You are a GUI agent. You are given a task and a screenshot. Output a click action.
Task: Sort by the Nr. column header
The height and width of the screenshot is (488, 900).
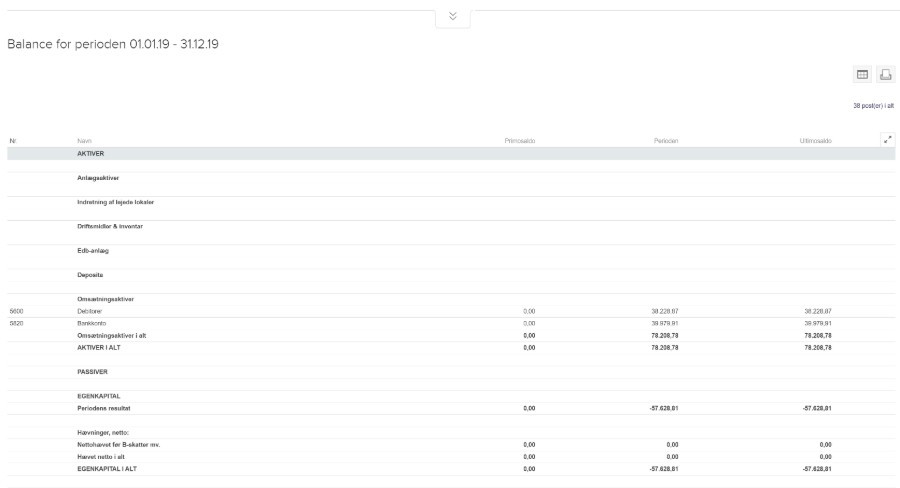[x=12, y=141]
